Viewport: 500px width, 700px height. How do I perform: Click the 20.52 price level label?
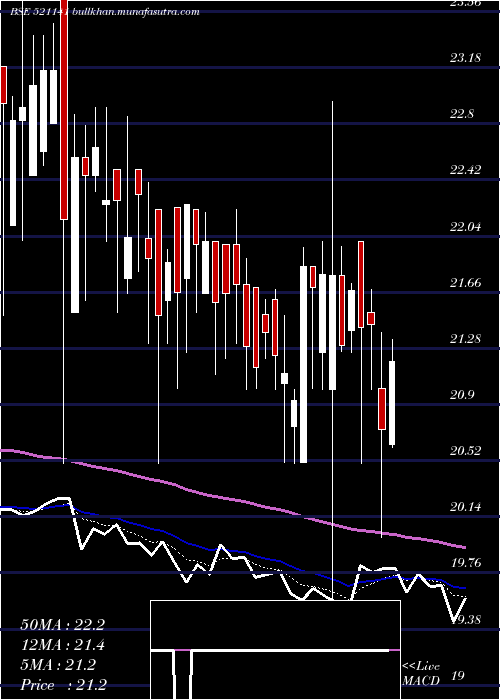465,451
